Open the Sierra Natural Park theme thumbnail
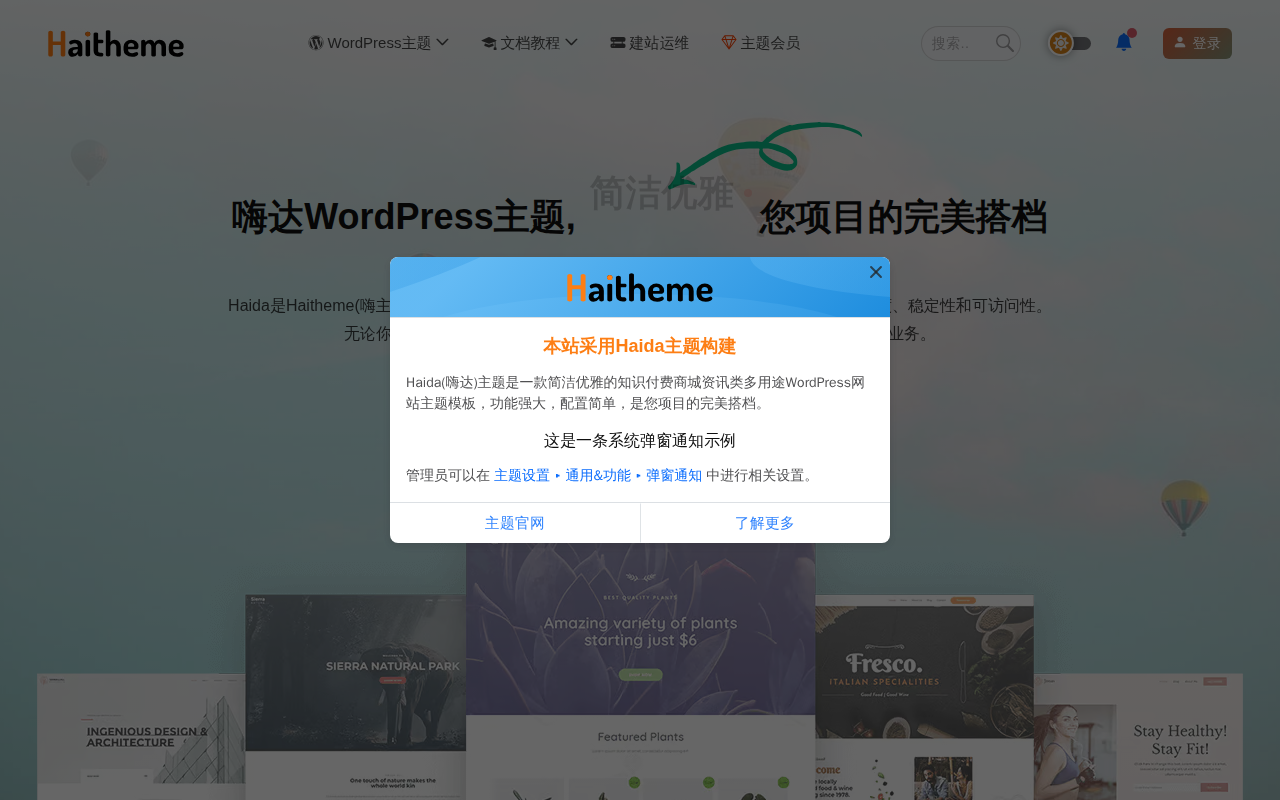1280x800 pixels. click(356, 697)
